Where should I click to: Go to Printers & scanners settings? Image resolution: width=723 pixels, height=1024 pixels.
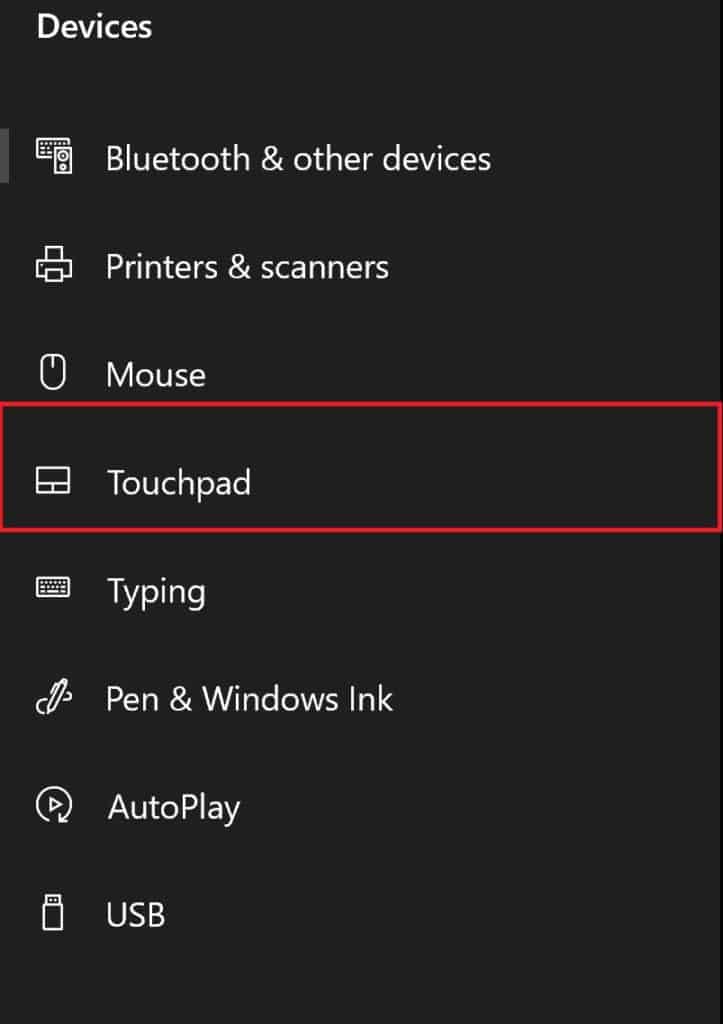[x=247, y=267]
